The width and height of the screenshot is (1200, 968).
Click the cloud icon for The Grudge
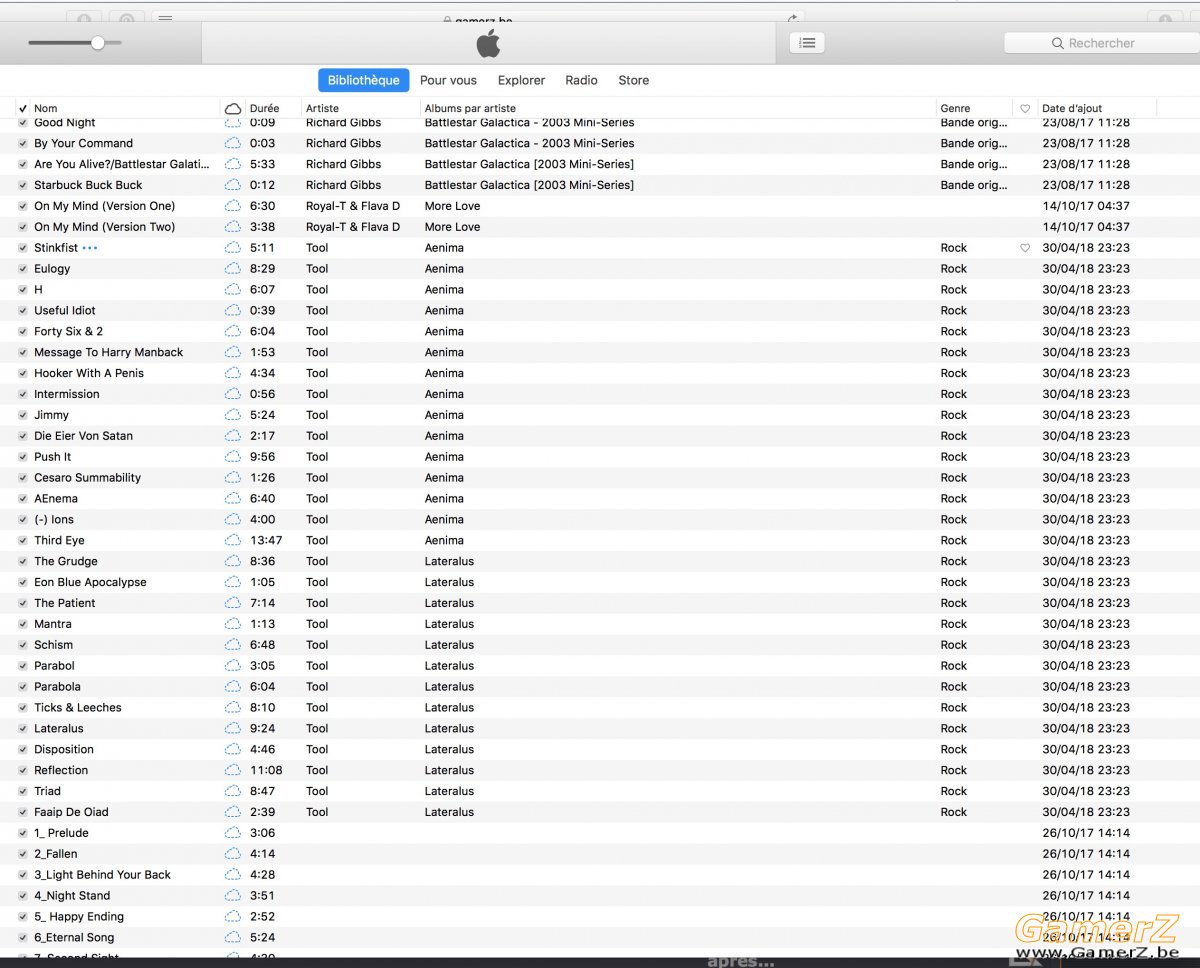233,562
